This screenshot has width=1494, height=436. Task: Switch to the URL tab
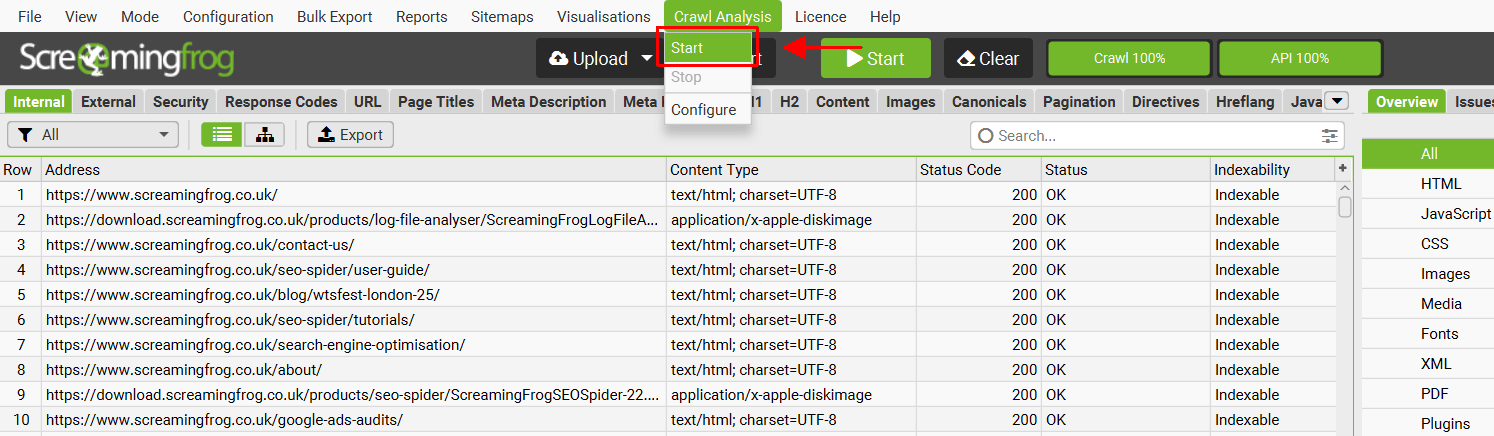367,102
